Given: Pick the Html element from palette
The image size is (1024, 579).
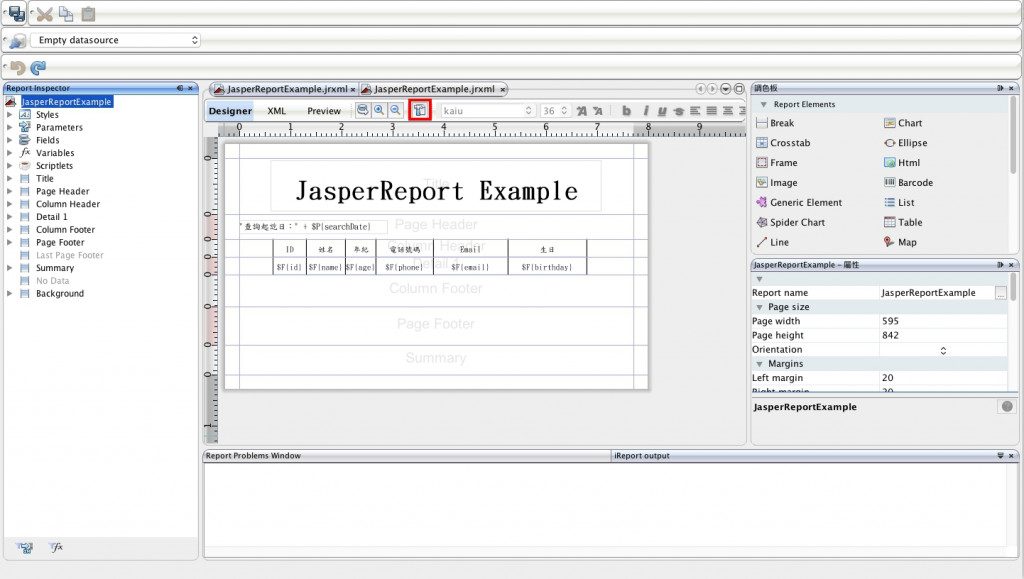Looking at the screenshot, I should [902, 163].
